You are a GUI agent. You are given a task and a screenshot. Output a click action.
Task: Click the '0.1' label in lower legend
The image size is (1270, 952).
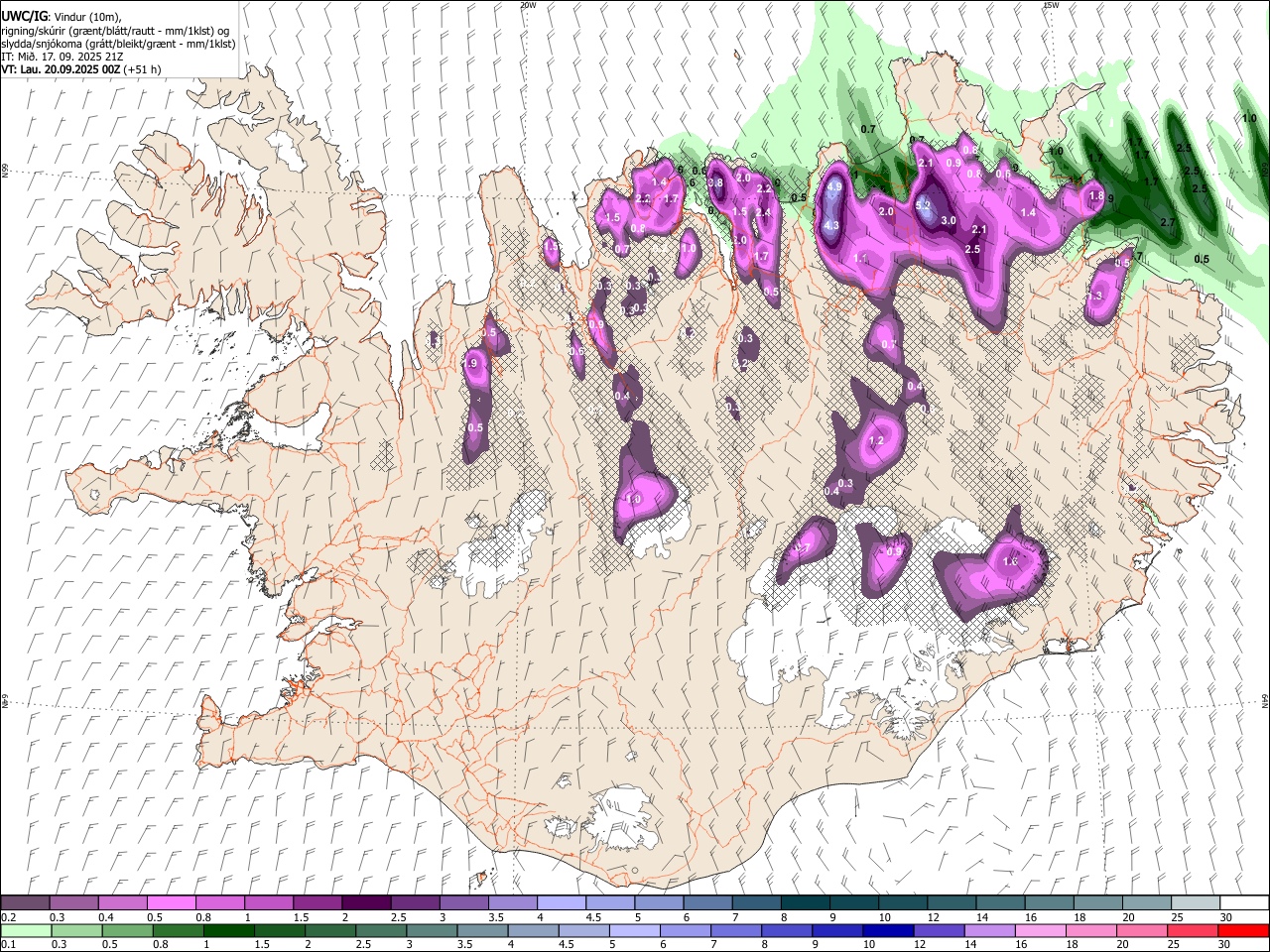tap(8, 945)
